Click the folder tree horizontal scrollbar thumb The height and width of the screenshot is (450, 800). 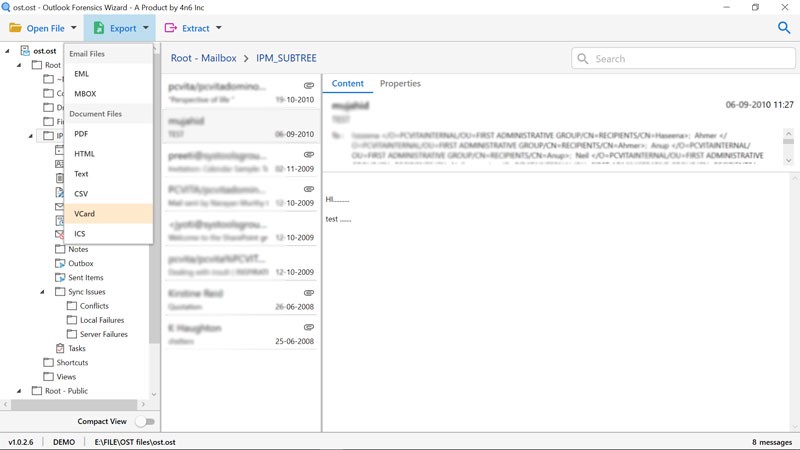tap(74, 405)
